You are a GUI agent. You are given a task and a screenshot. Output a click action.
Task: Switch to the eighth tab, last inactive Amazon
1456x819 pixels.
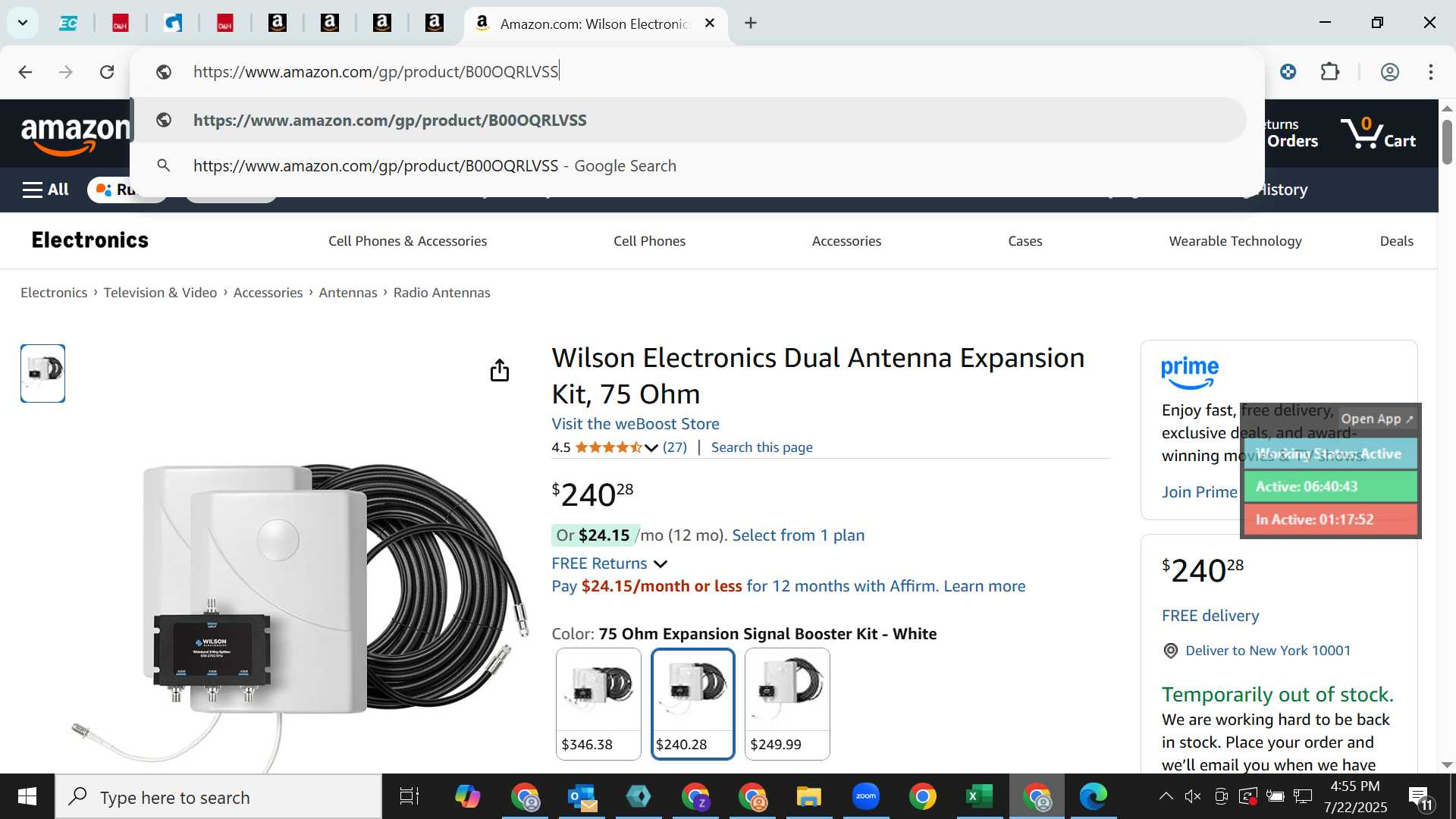point(435,24)
